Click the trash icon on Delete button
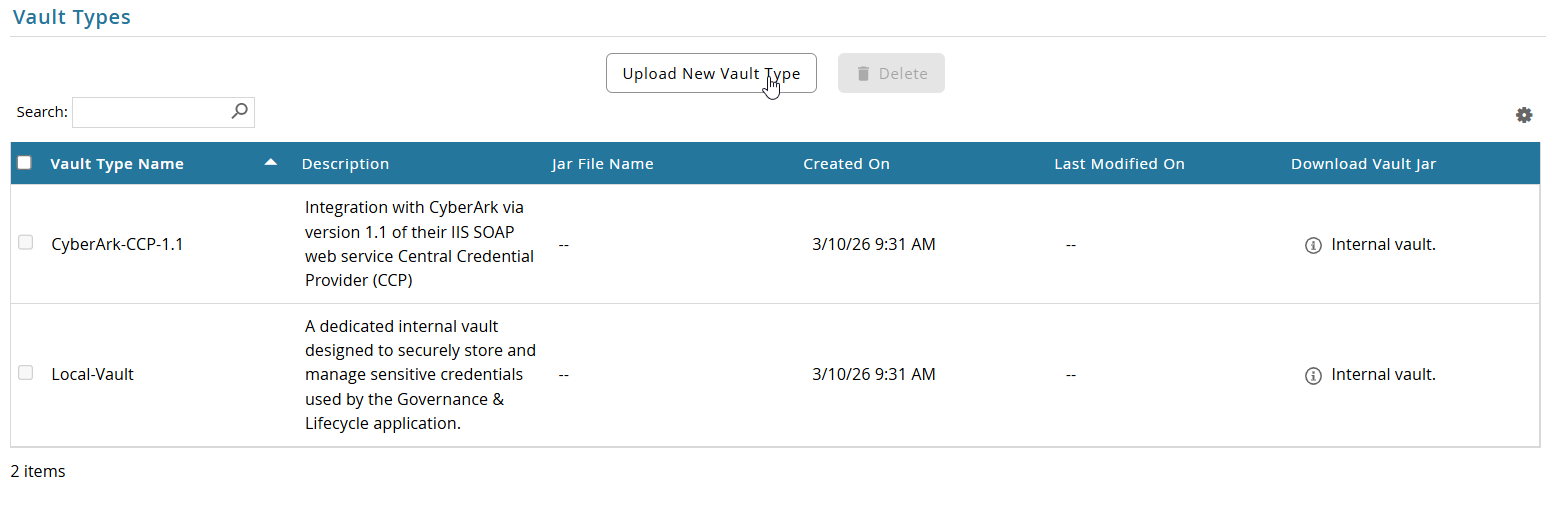This screenshot has width=1557, height=517. pyautogui.click(x=863, y=73)
